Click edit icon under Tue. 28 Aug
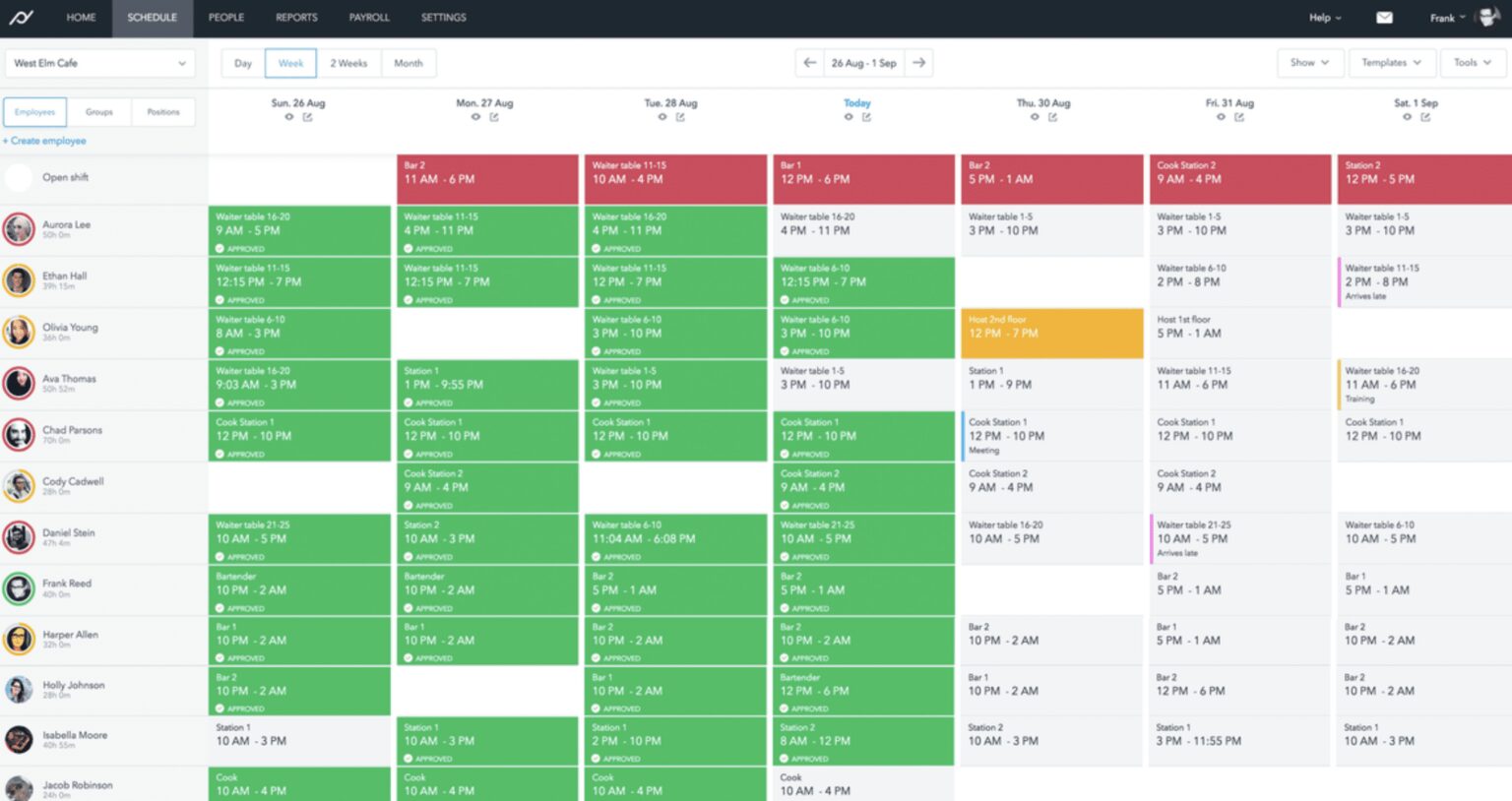This screenshot has height=801, width=1512. [x=680, y=117]
